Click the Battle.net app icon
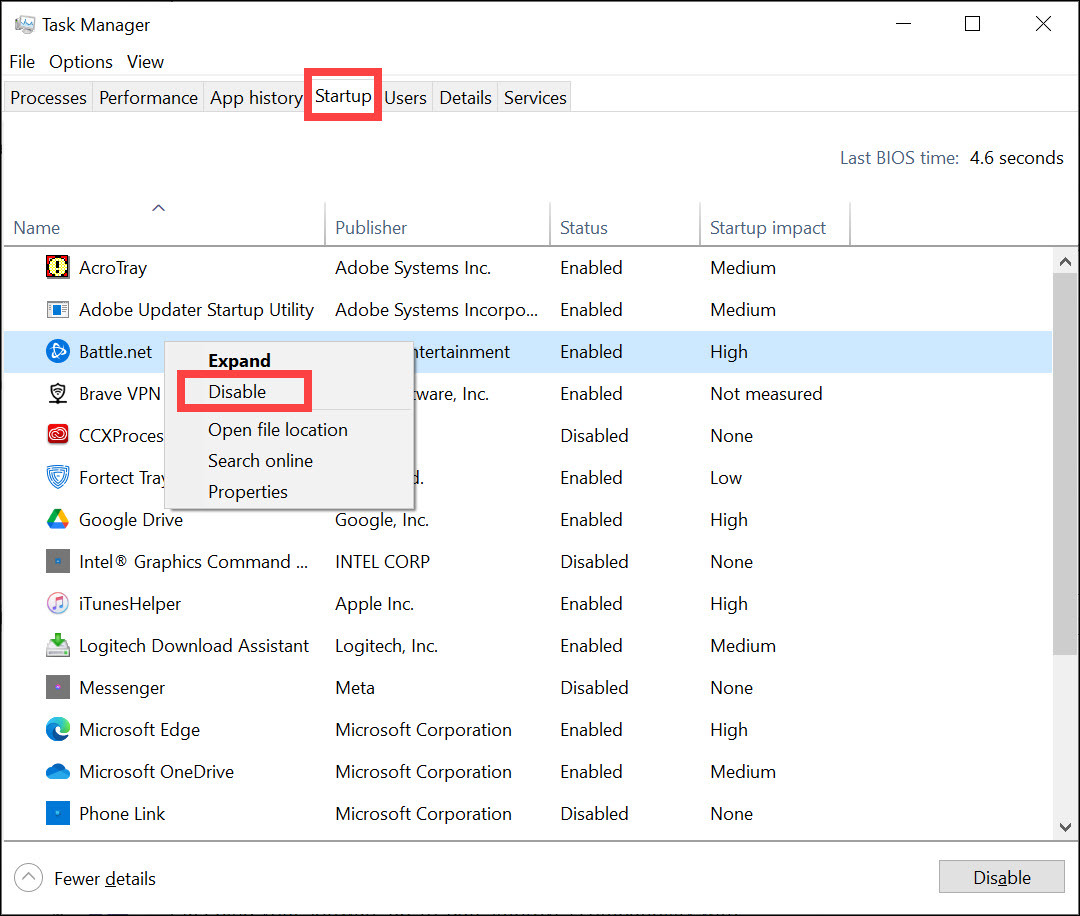The width and height of the screenshot is (1080, 916). 57,351
